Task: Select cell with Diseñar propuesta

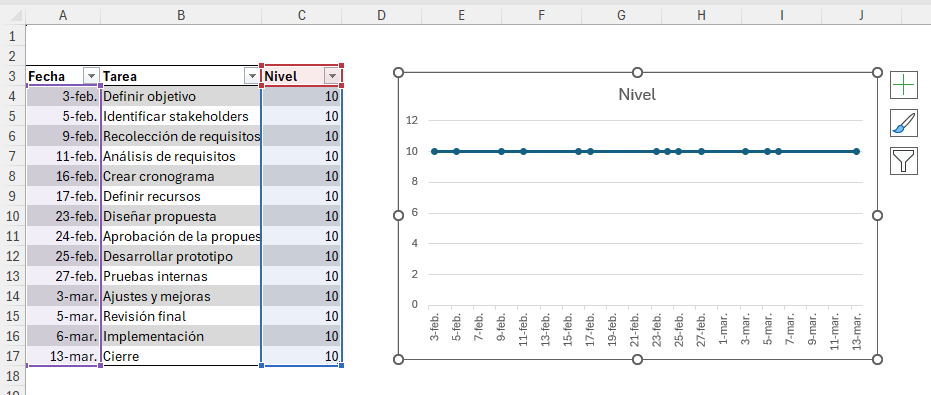Action: [181, 216]
